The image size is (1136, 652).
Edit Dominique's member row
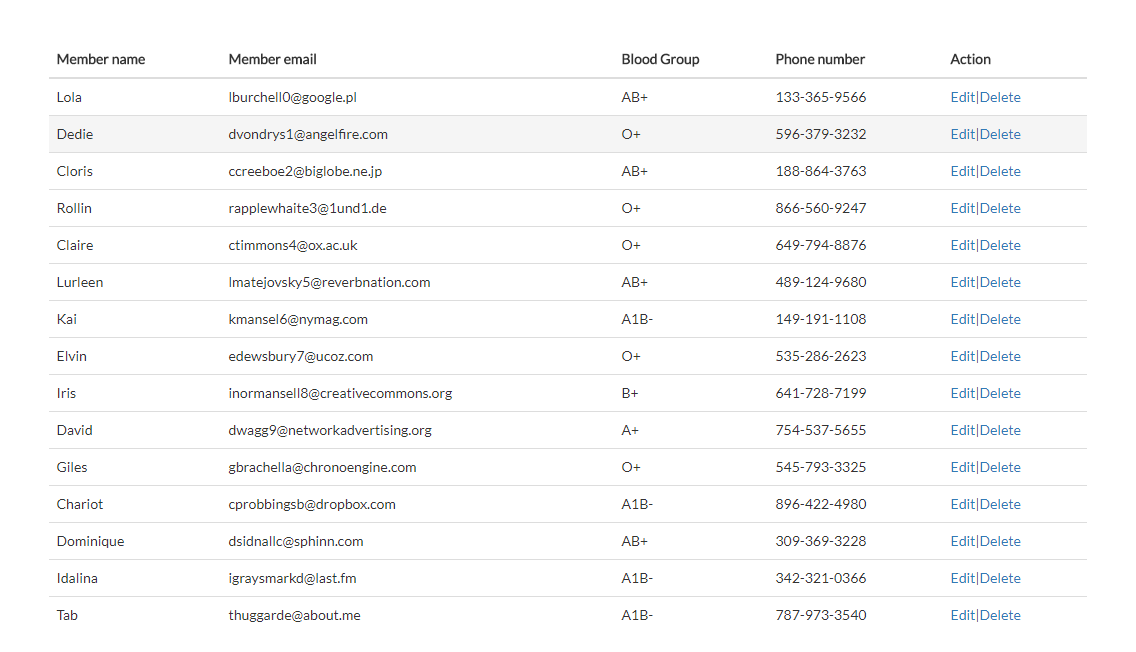(962, 540)
